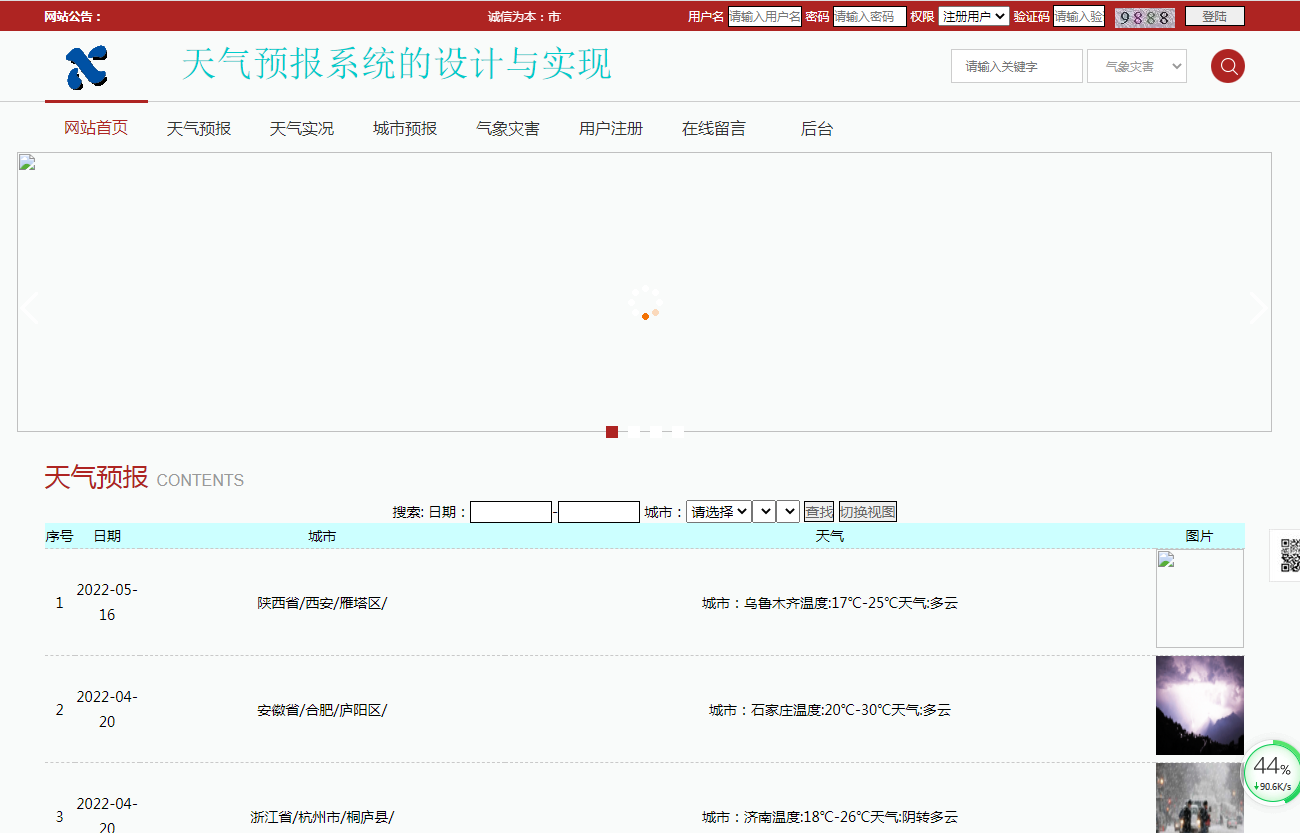
Task: Refresh the 9888 captcha image
Action: coord(1145,17)
